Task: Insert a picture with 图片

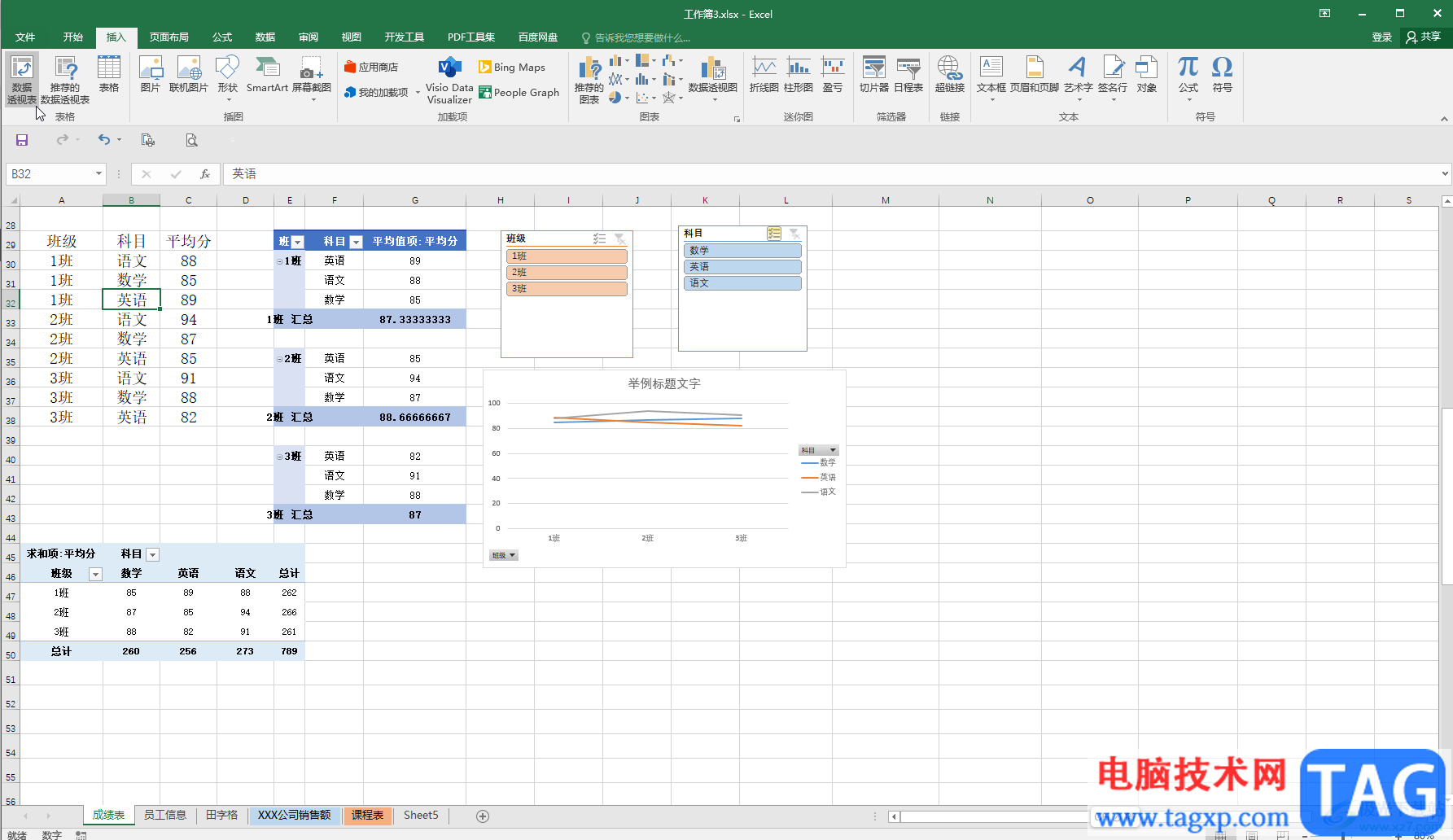Action: 151,73
